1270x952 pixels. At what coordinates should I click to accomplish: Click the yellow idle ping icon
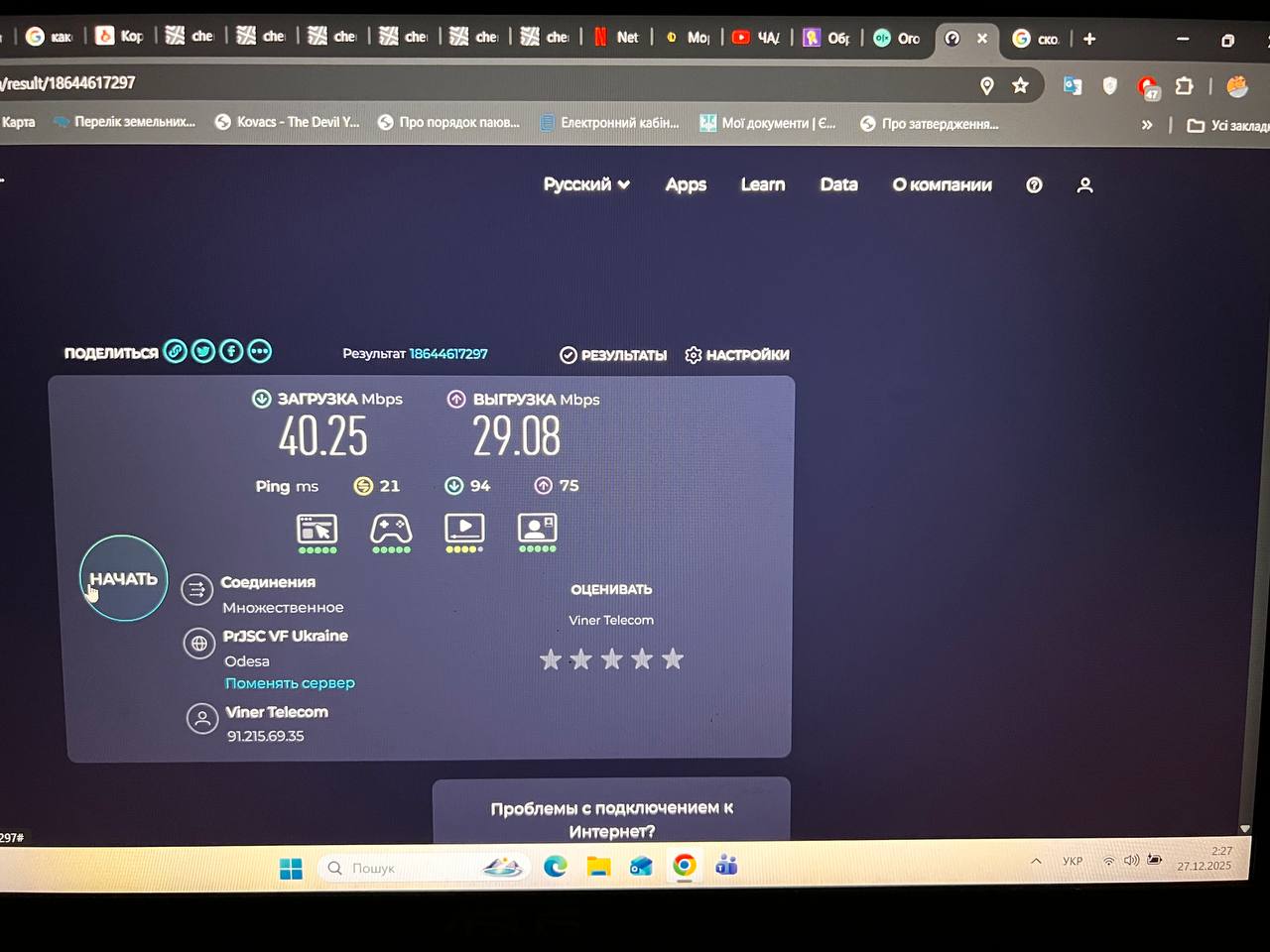pos(363,485)
